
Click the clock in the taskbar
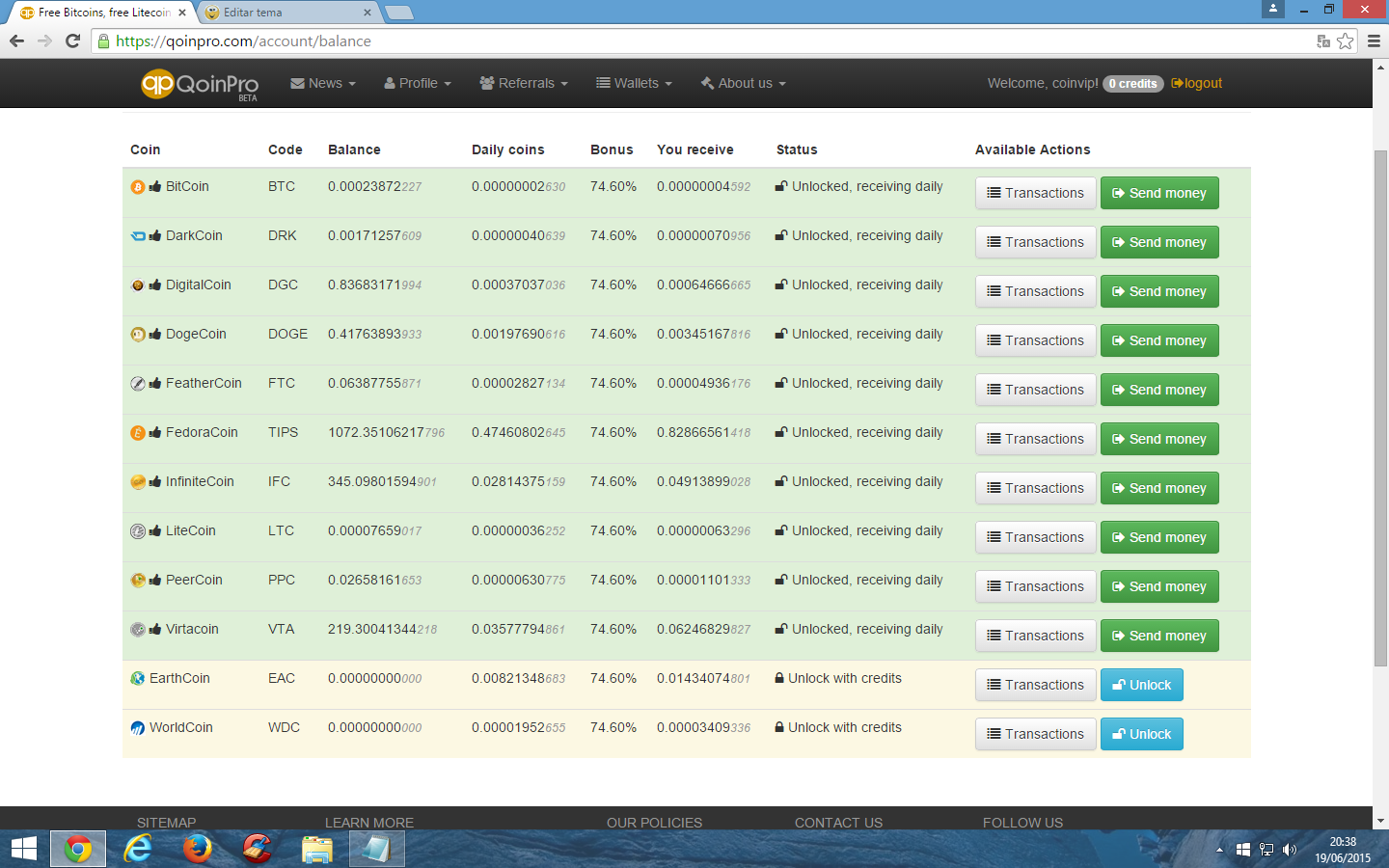coord(1343,850)
